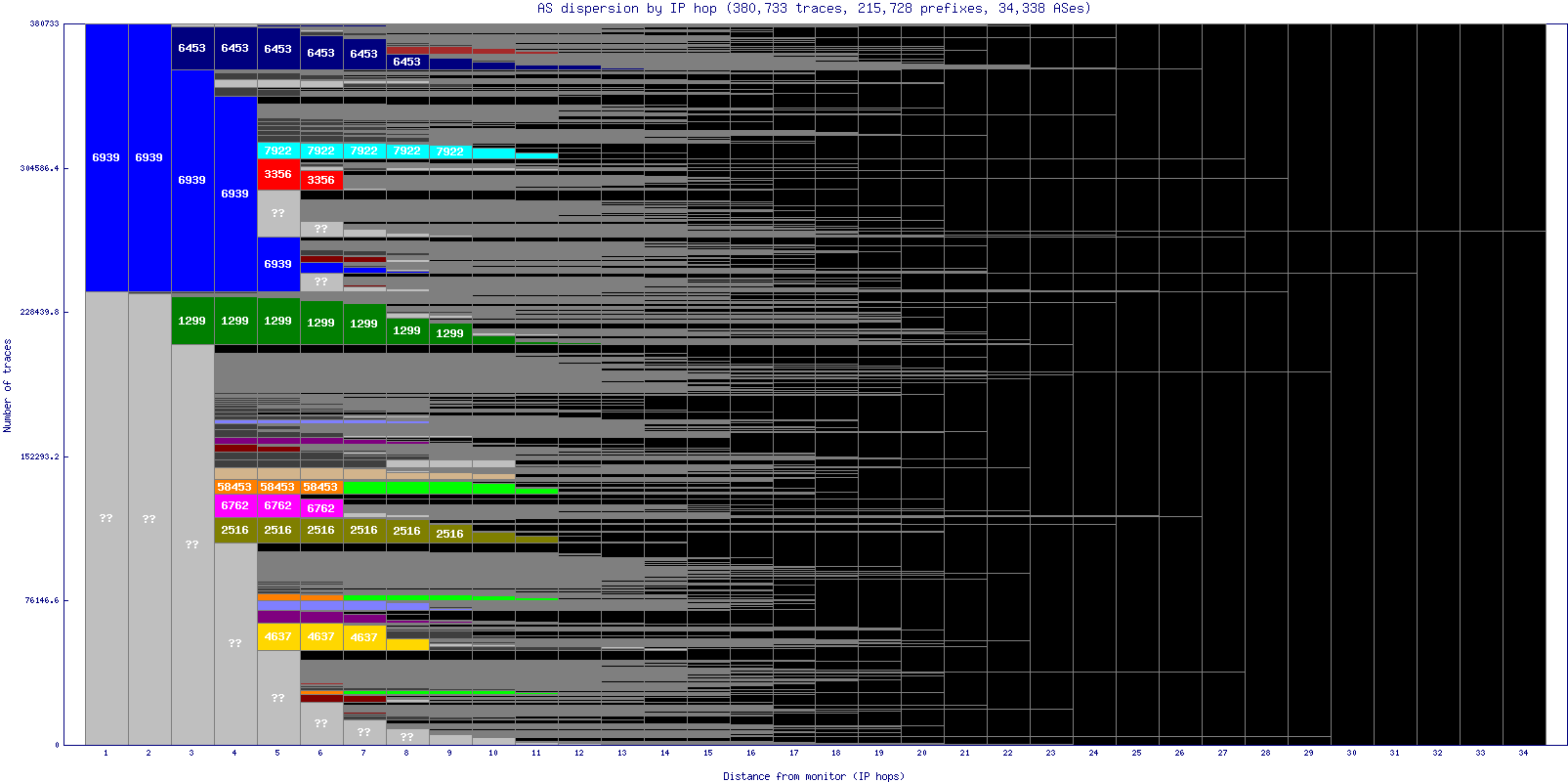Viewport: 1568px width, 782px height.
Task: Click the orange AS 58453 block at hop 6
Action: 321,487
